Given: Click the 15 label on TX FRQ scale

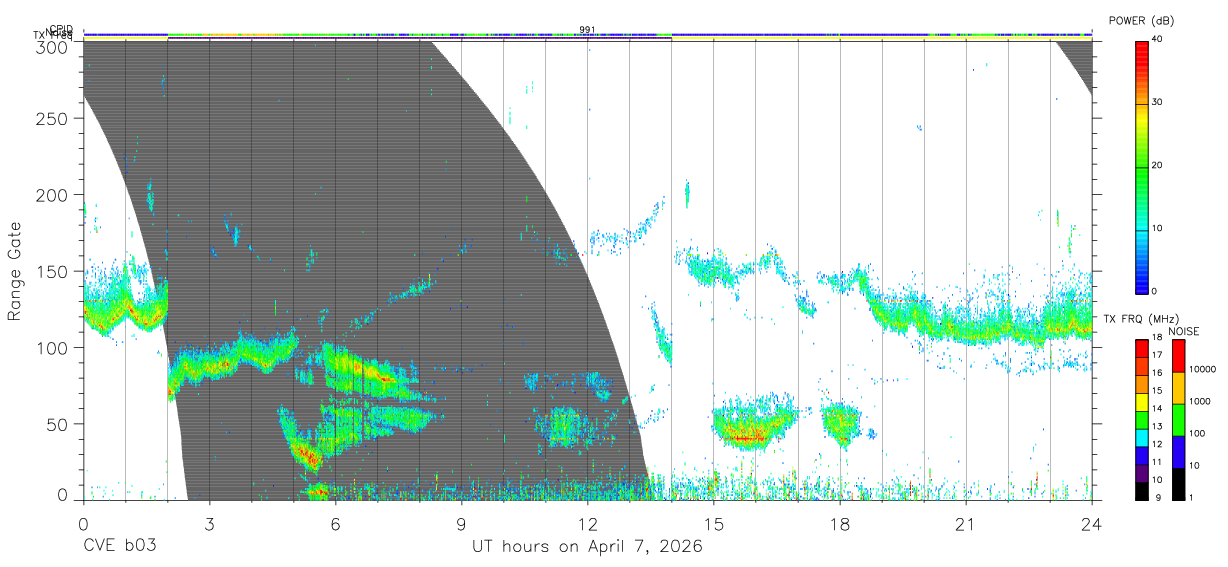Looking at the screenshot, I should (x=1157, y=390).
